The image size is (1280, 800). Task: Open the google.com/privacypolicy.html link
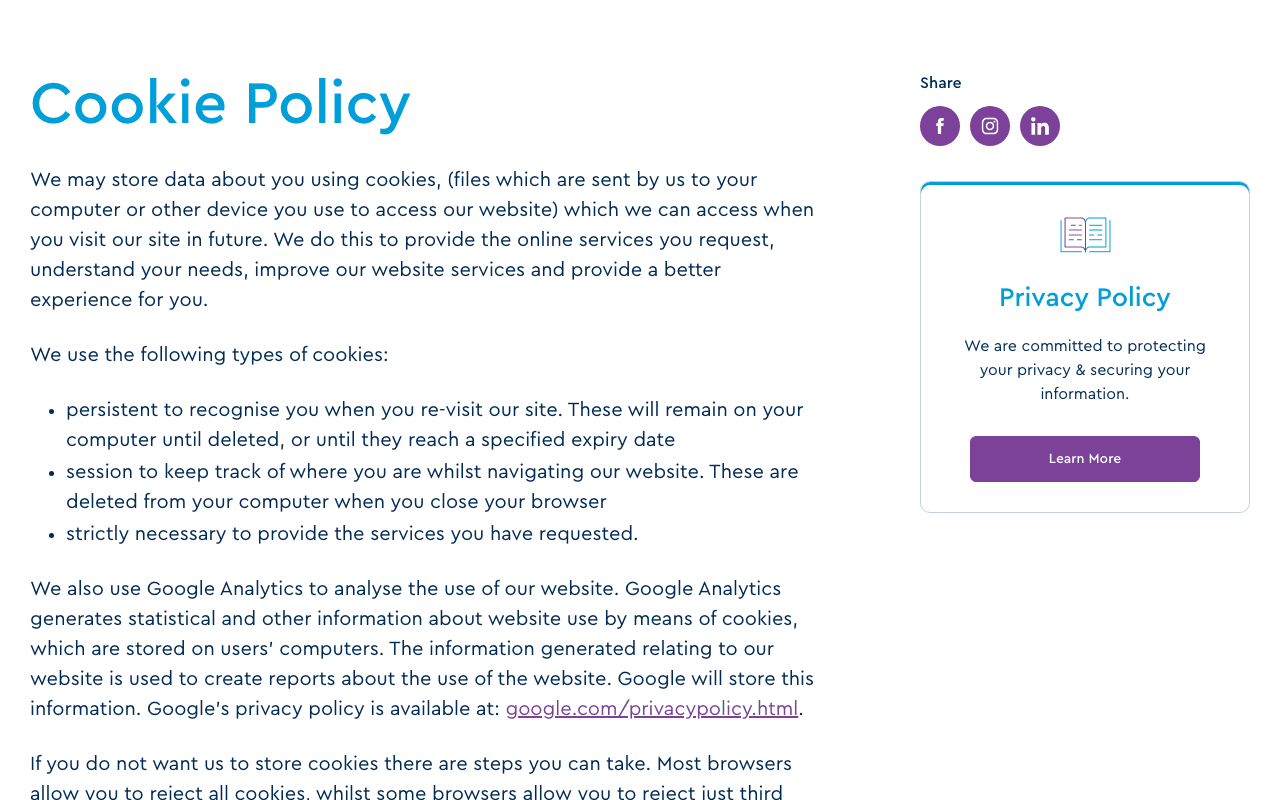(x=652, y=709)
